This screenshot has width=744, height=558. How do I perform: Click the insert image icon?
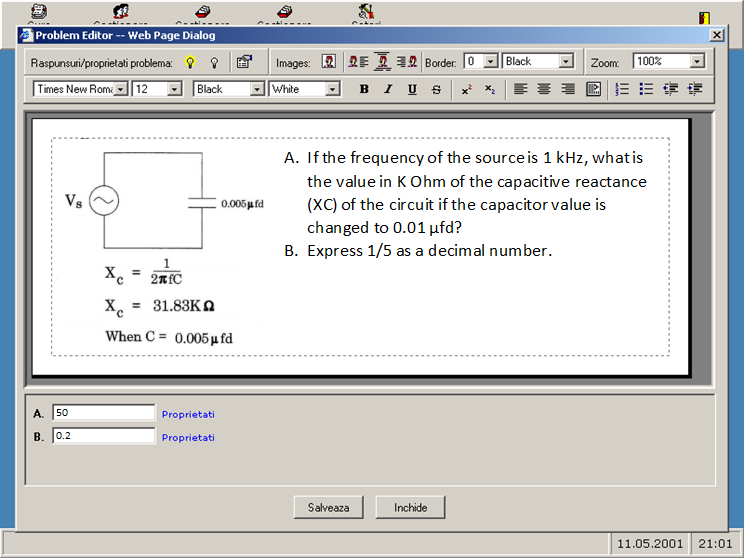point(328,62)
